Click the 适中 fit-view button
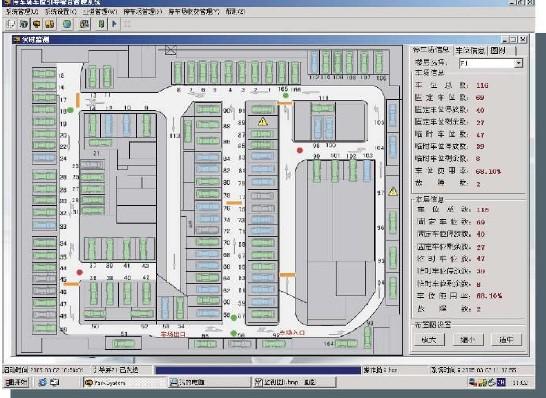 (x=507, y=340)
